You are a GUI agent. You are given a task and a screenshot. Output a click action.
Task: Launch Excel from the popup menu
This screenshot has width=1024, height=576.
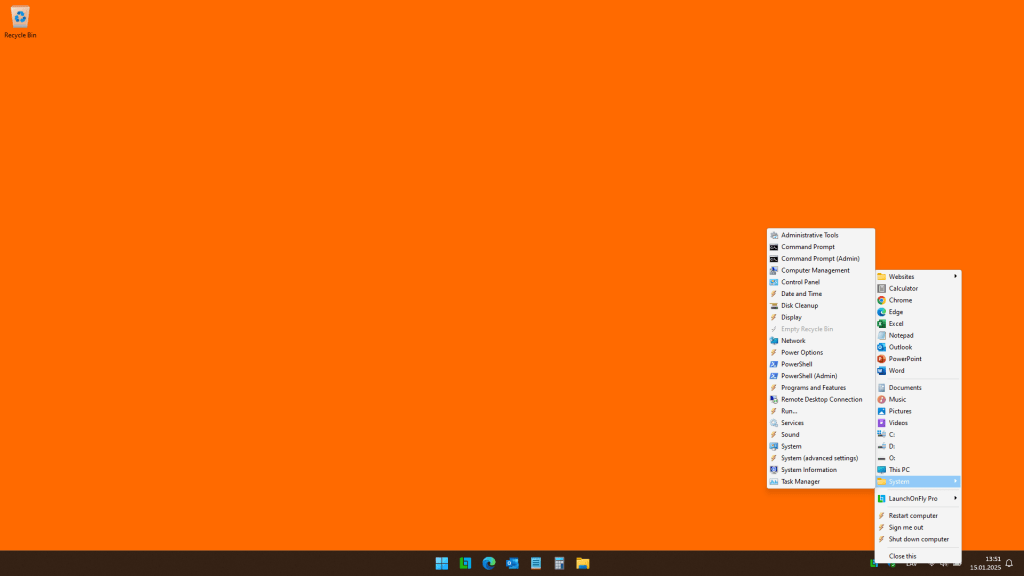coord(896,324)
